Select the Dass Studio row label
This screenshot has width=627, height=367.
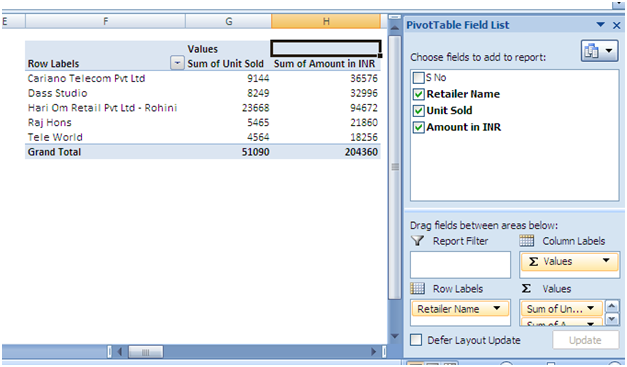pos(58,93)
